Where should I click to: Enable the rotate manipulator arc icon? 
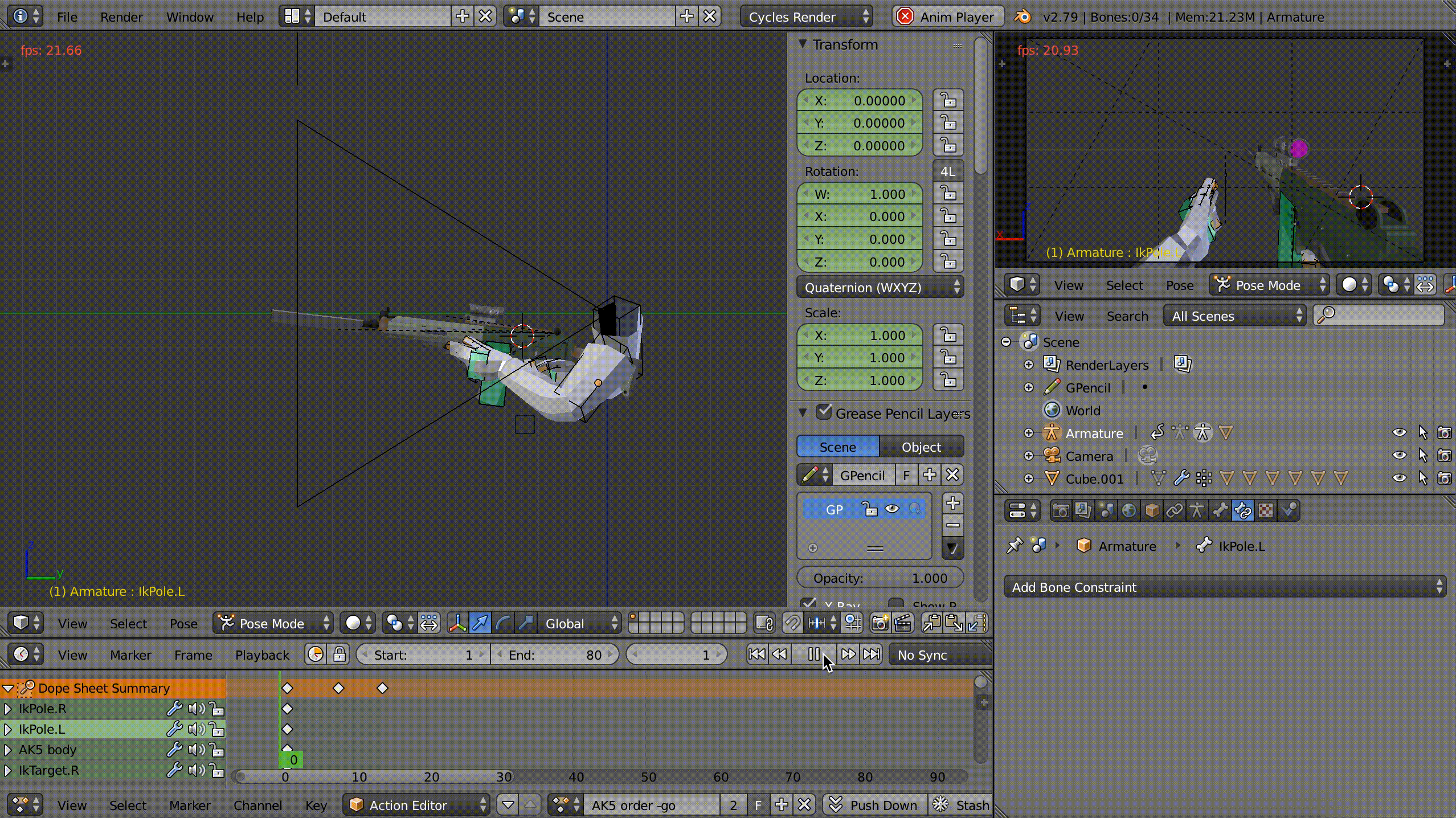point(502,623)
